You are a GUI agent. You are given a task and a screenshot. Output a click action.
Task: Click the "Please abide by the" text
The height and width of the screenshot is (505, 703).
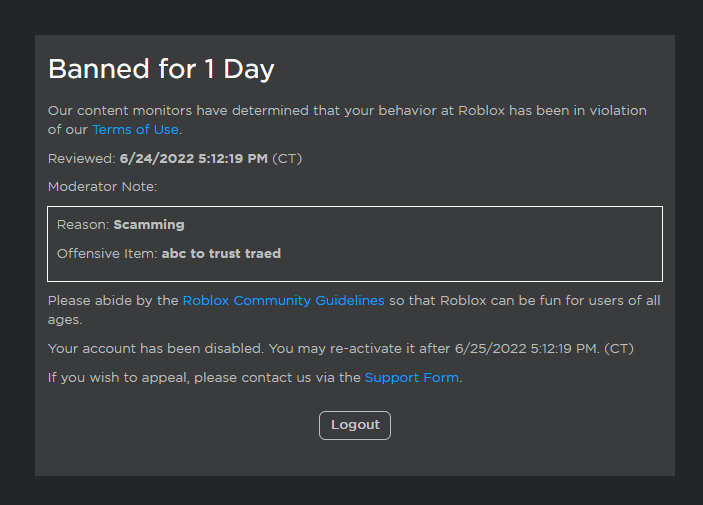[x=113, y=301]
